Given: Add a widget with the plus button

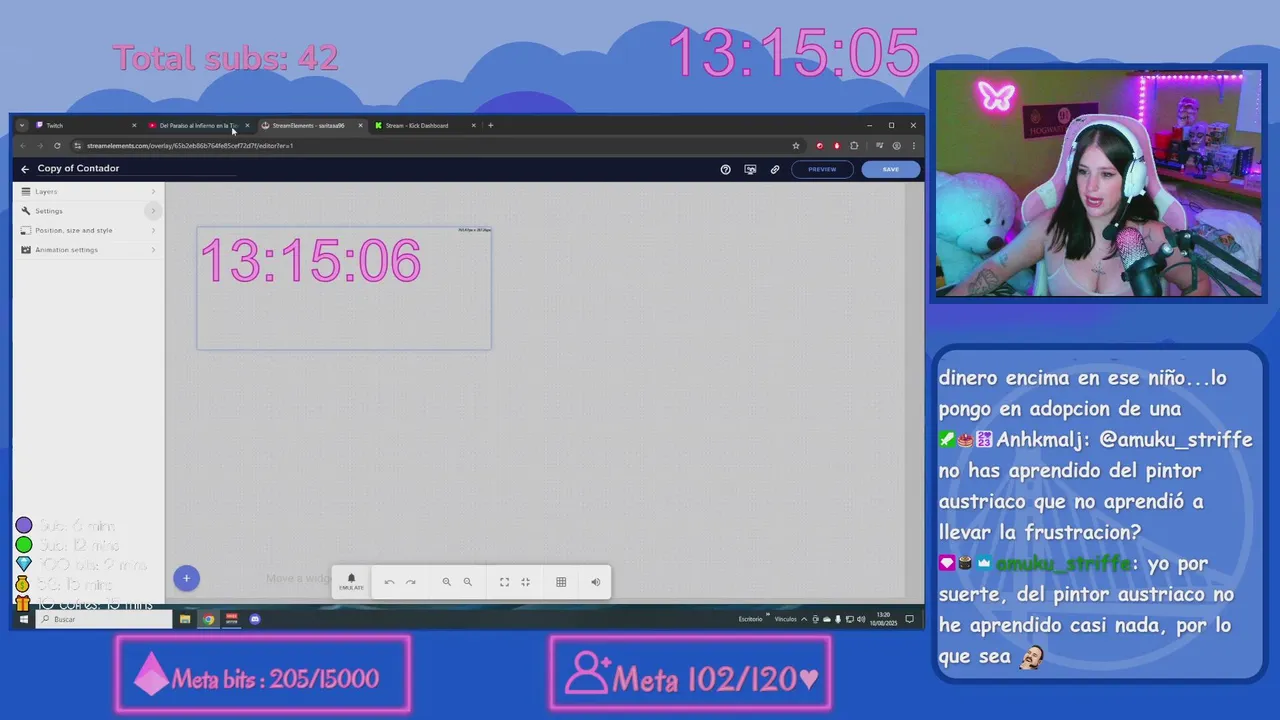Looking at the screenshot, I should point(186,578).
